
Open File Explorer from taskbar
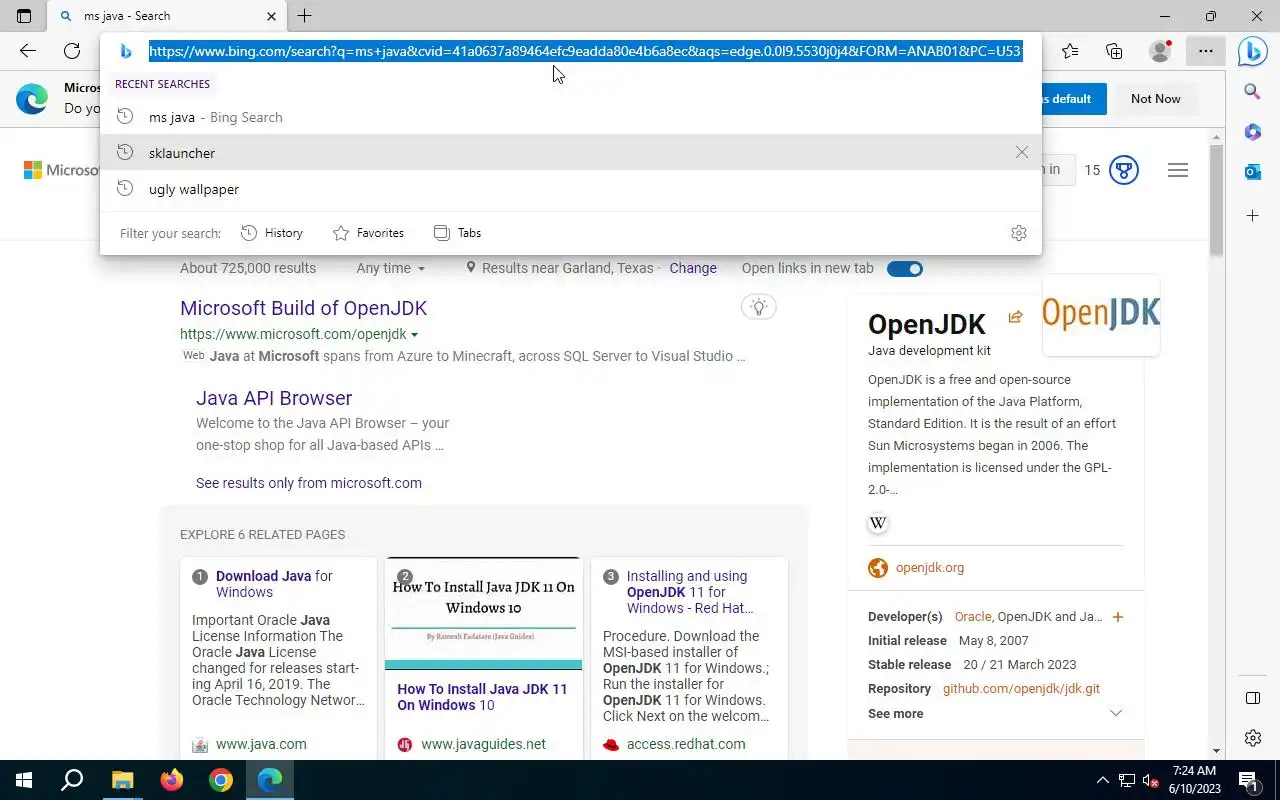122,780
